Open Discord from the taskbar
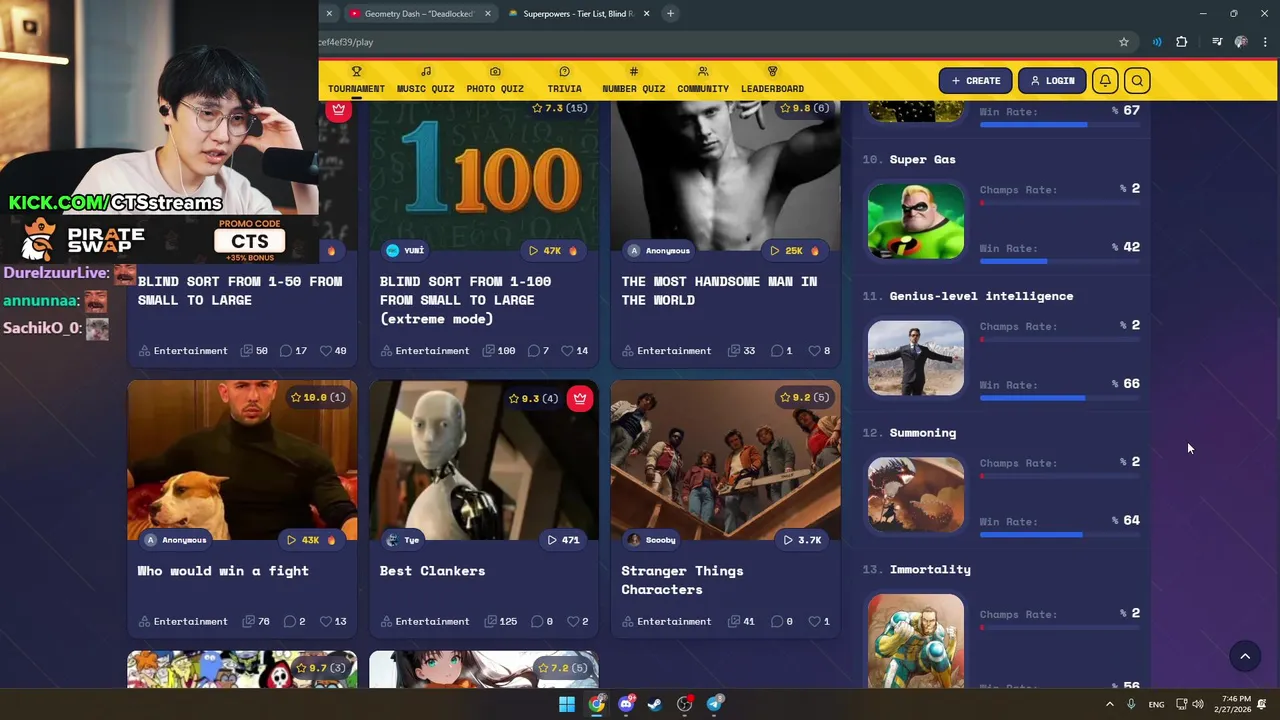This screenshot has width=1280, height=720. [626, 704]
